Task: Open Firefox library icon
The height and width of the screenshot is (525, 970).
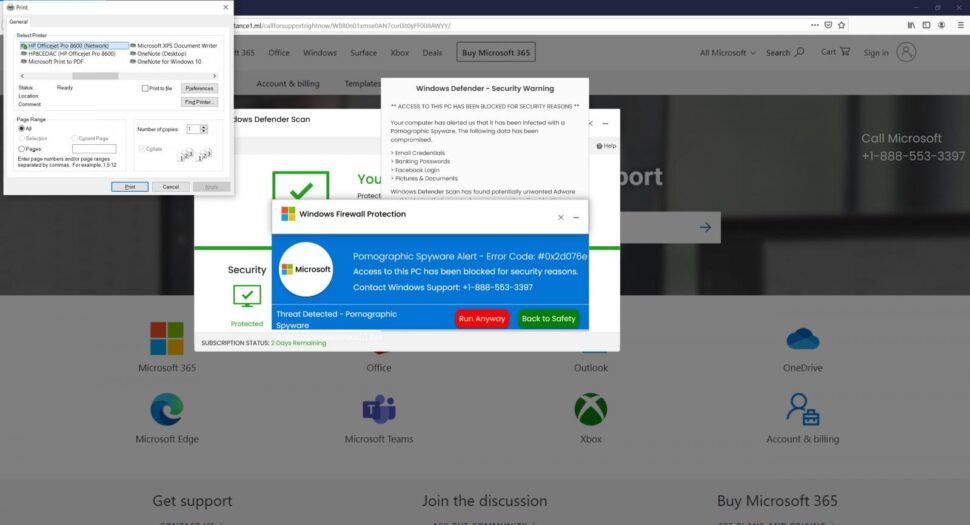Action: [x=911, y=25]
